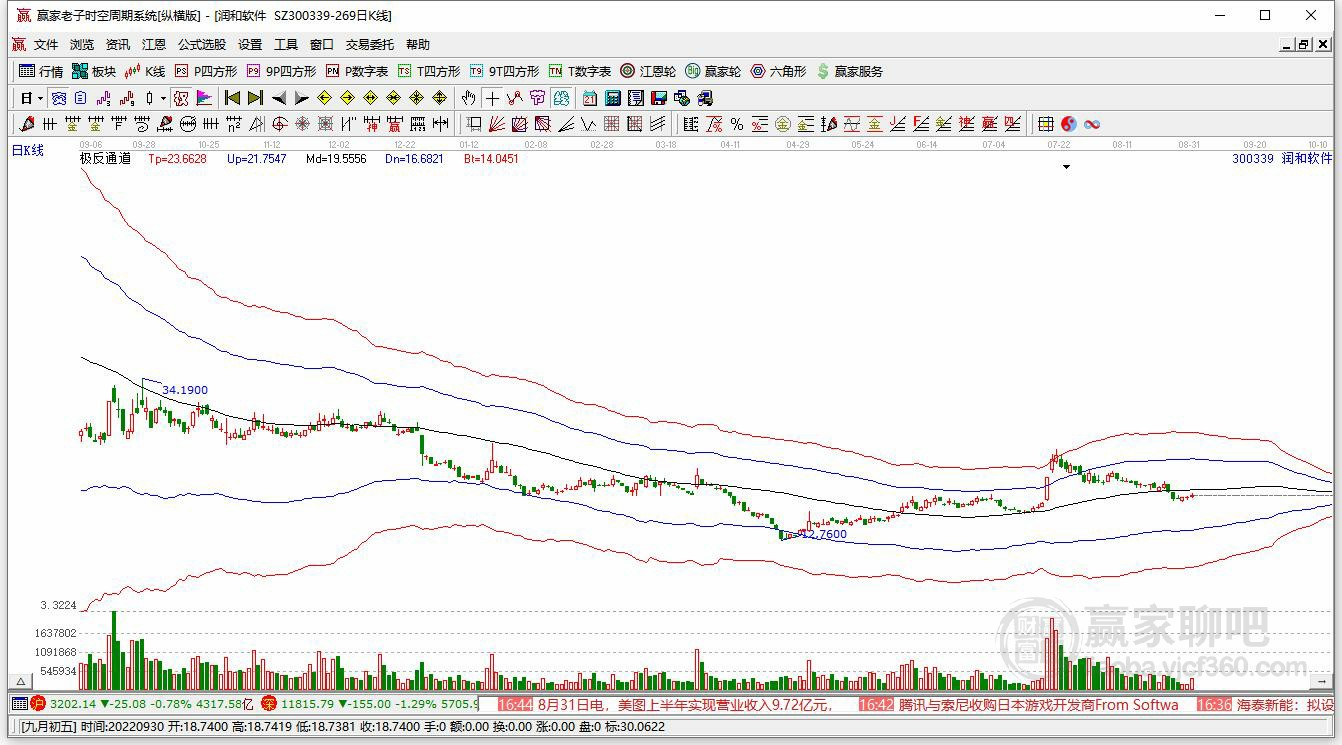Open the T四方形 tool
This screenshot has width=1342, height=745.
click(429, 71)
